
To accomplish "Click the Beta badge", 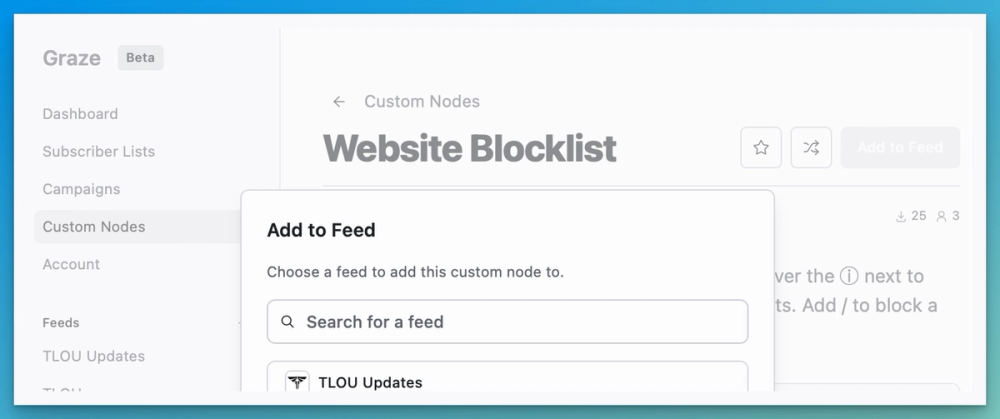I will [x=140, y=58].
